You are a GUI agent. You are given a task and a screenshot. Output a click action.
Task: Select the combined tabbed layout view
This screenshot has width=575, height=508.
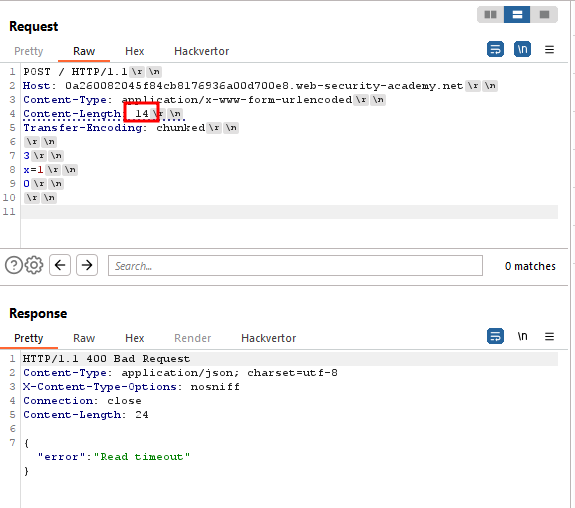pyautogui.click(x=544, y=15)
